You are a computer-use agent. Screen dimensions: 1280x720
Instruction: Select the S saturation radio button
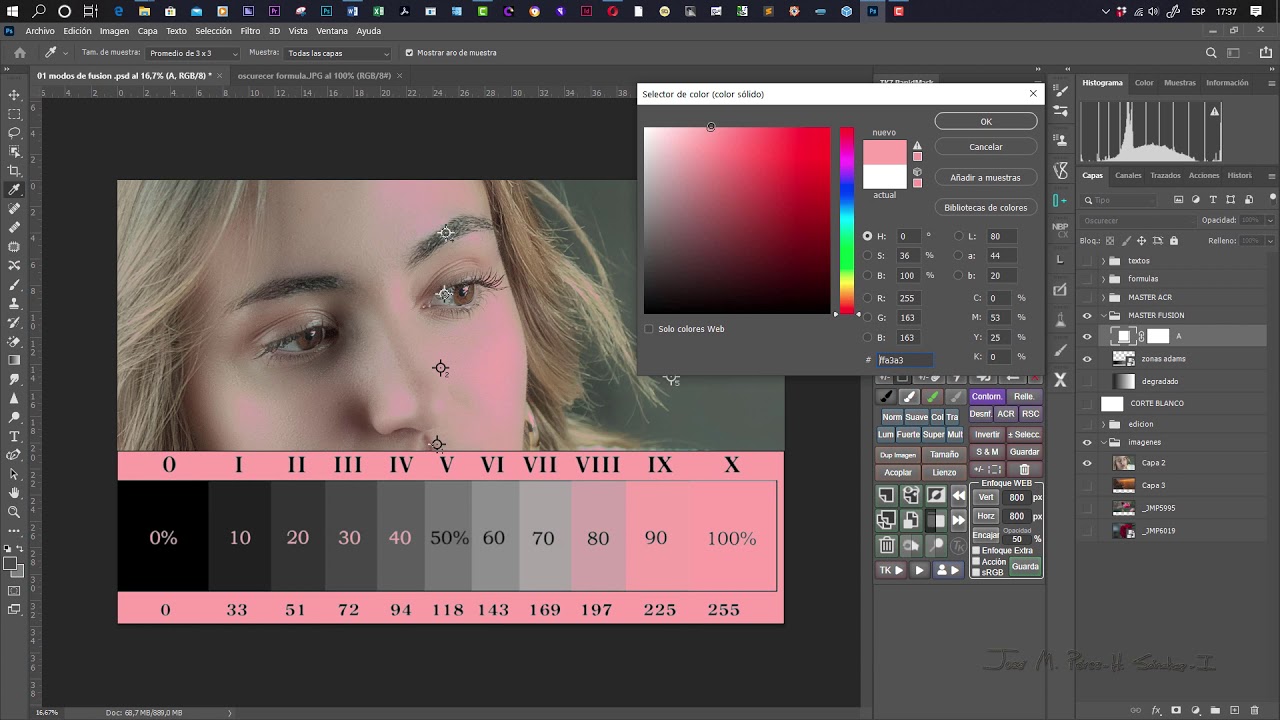(x=868, y=256)
